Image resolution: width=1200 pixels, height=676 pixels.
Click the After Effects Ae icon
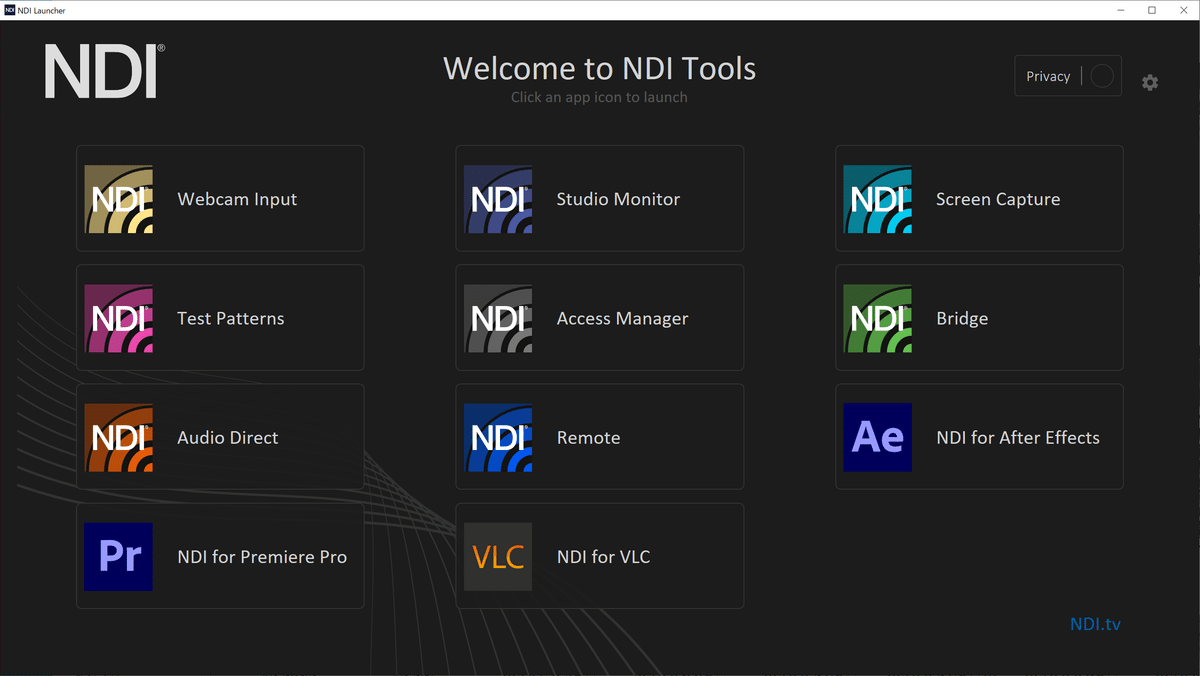point(877,438)
